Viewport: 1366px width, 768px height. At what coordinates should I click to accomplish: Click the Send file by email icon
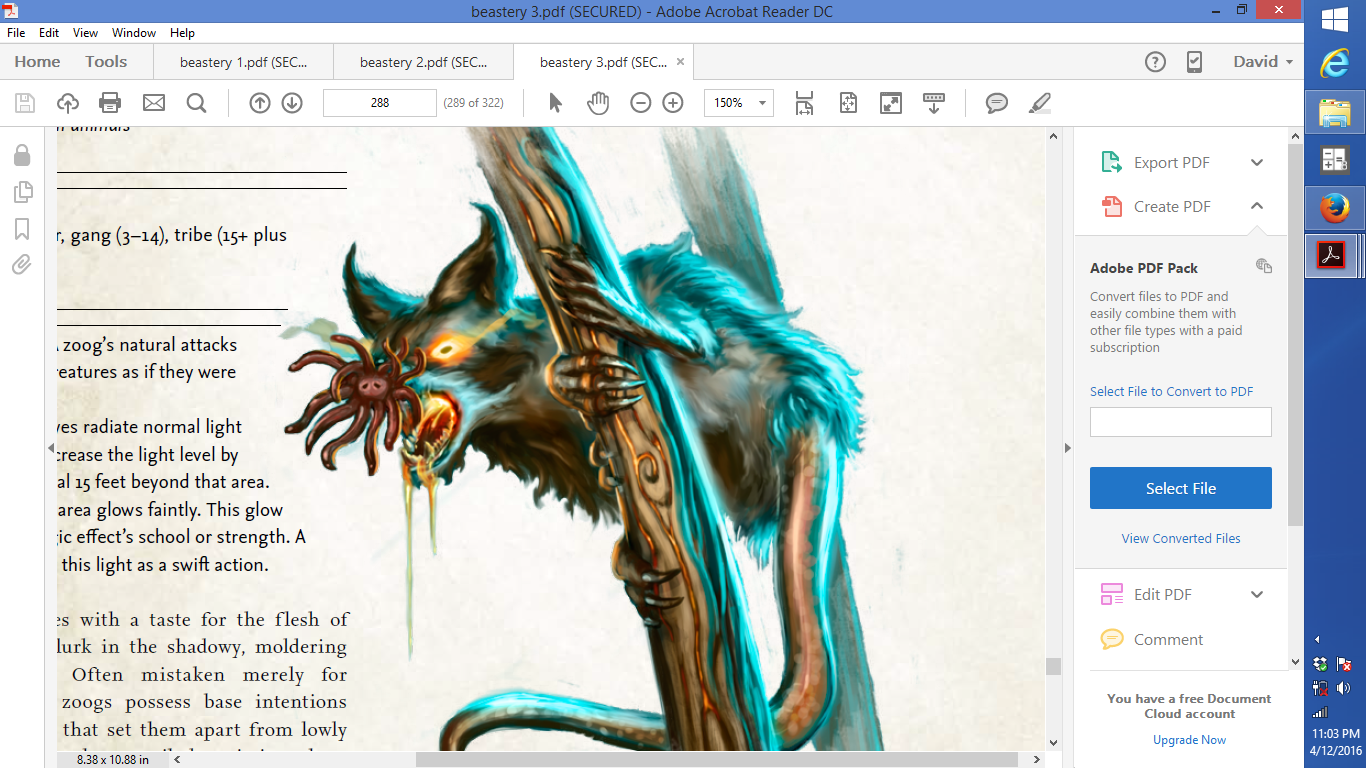pyautogui.click(x=153, y=103)
